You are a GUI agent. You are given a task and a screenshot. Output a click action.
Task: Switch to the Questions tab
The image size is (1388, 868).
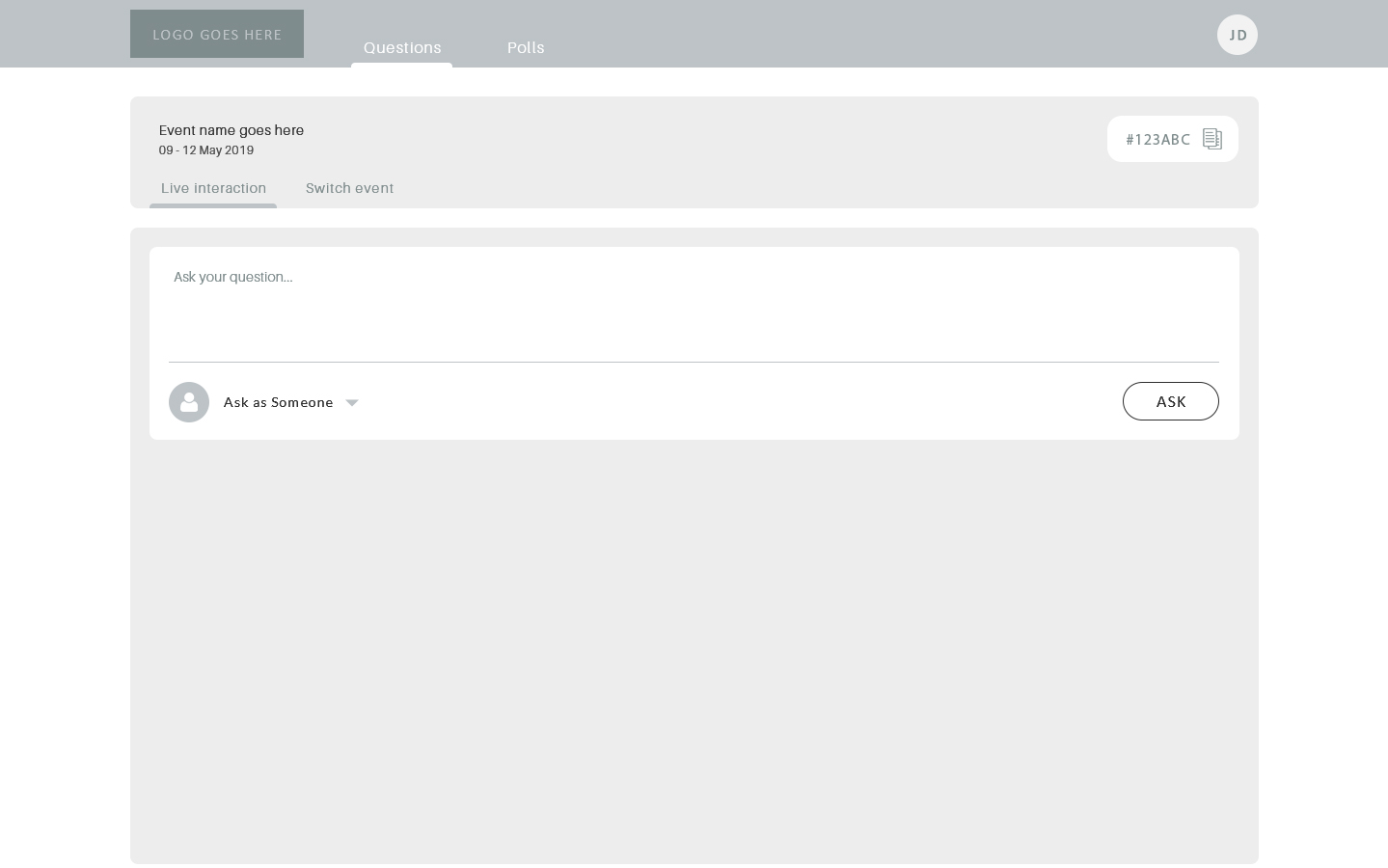tap(402, 47)
